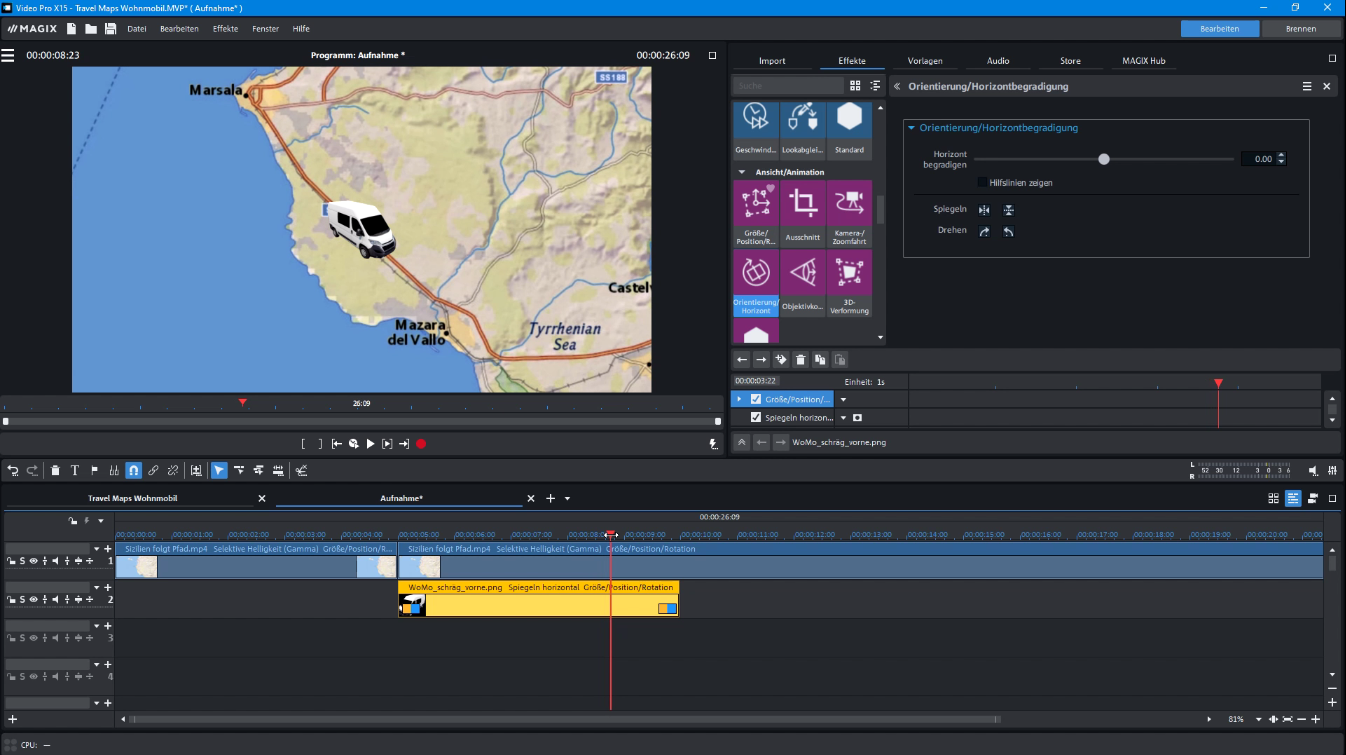Select the Title tool in the toolbar
Viewport: 1346px width, 755px height.
pyautogui.click(x=75, y=470)
